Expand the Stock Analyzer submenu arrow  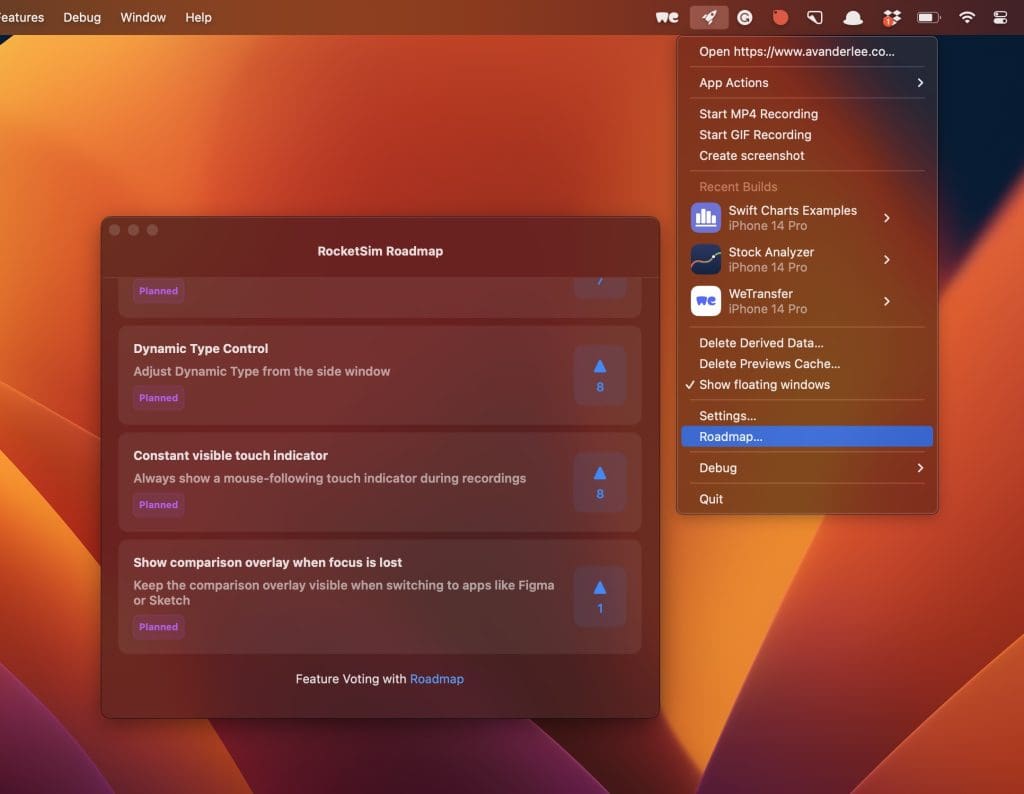(x=886, y=260)
